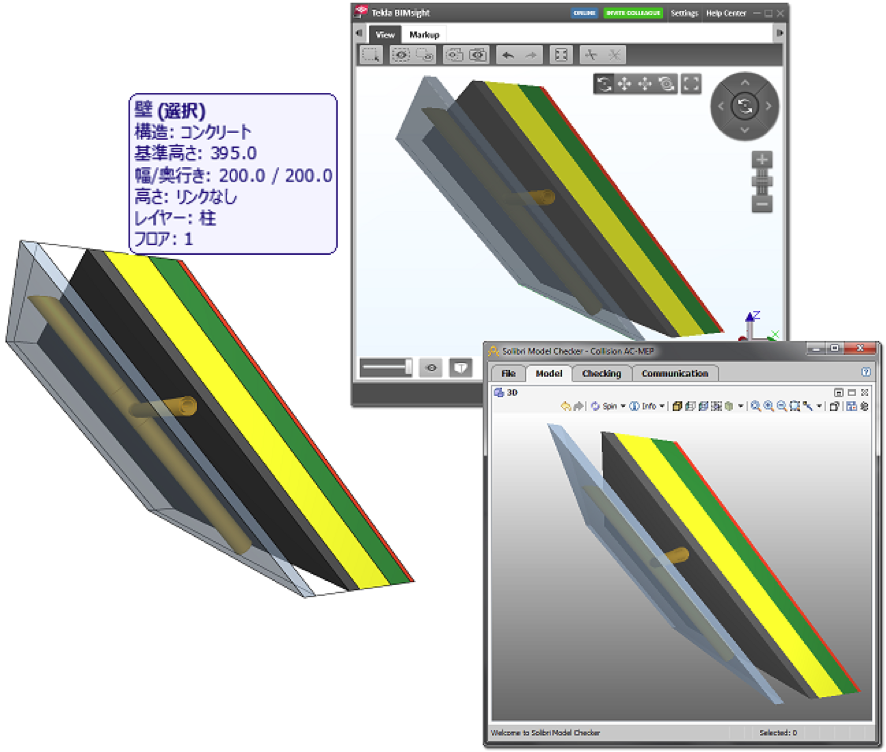Screen dimensions: 886x752
Task: Click the transparency slider below viewport
Action: point(387,368)
